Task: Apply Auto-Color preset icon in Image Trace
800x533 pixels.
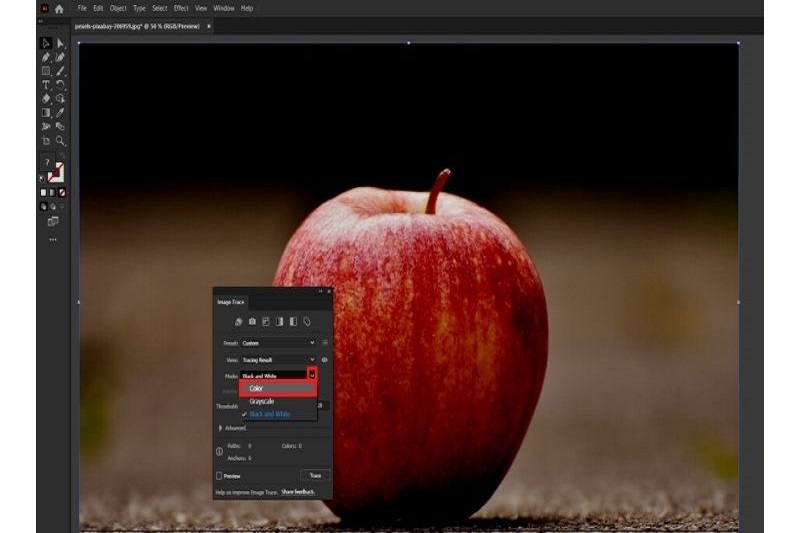Action: point(238,321)
